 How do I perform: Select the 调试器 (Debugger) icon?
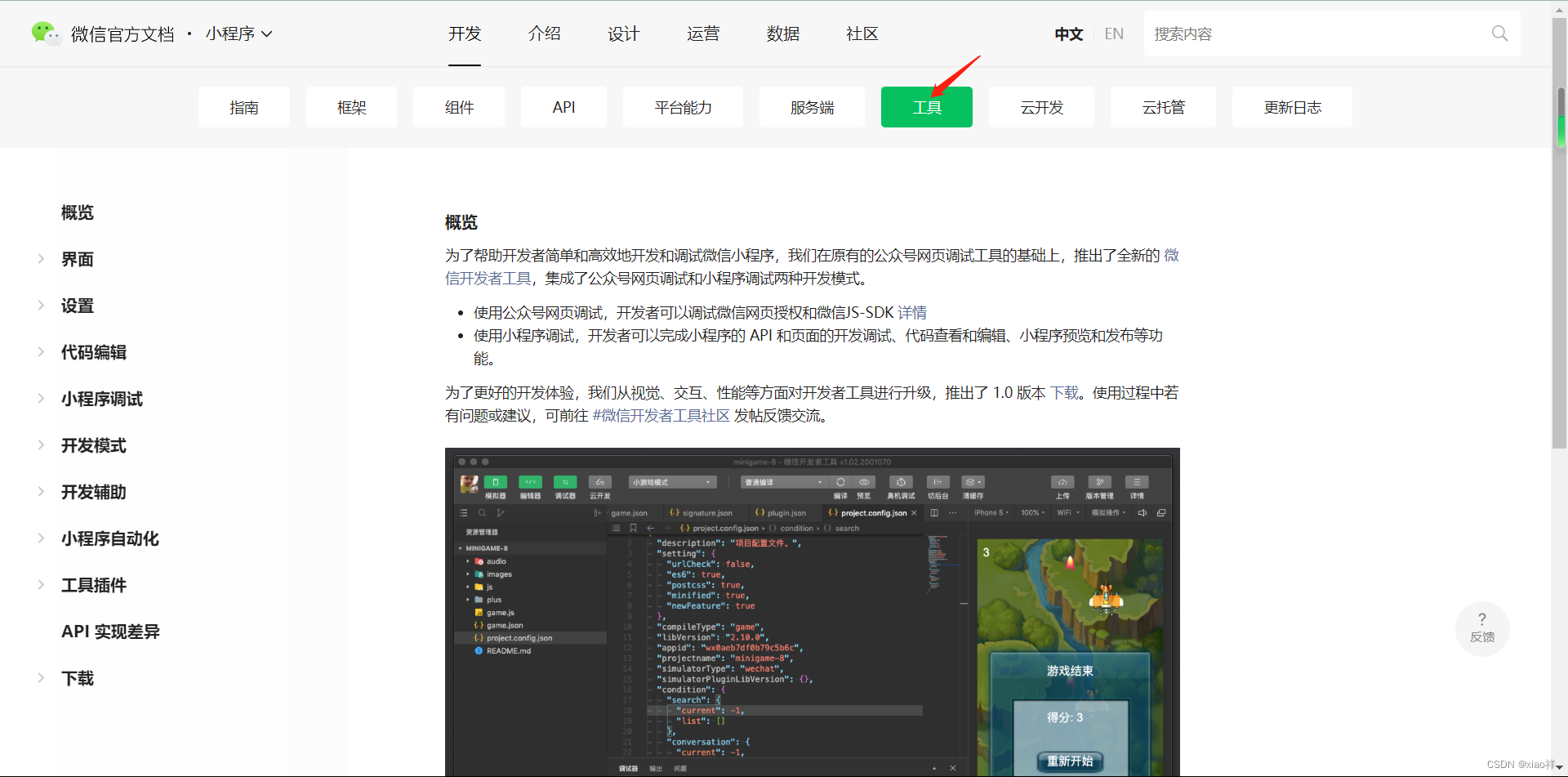pos(564,482)
